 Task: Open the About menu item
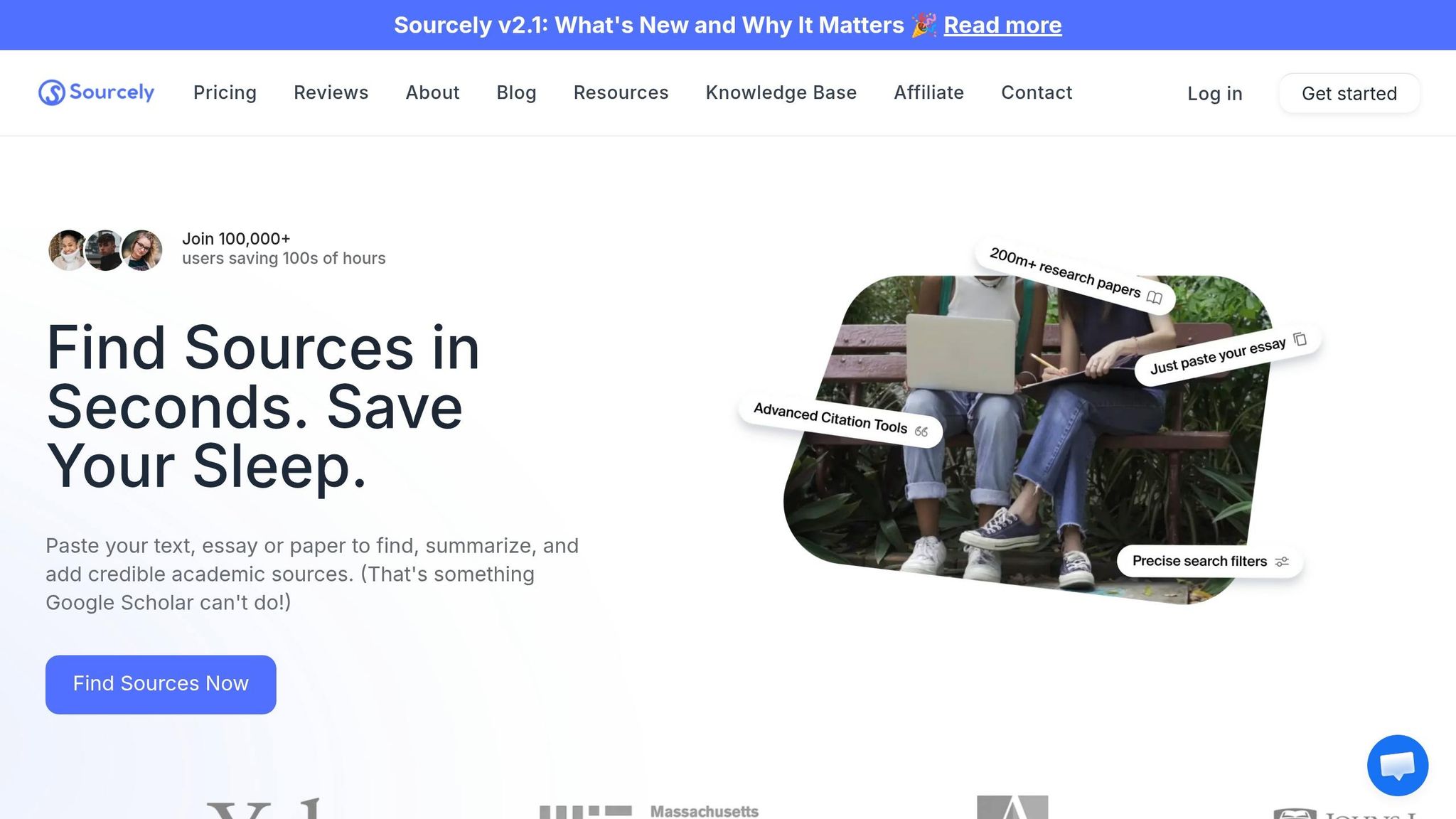(x=432, y=92)
